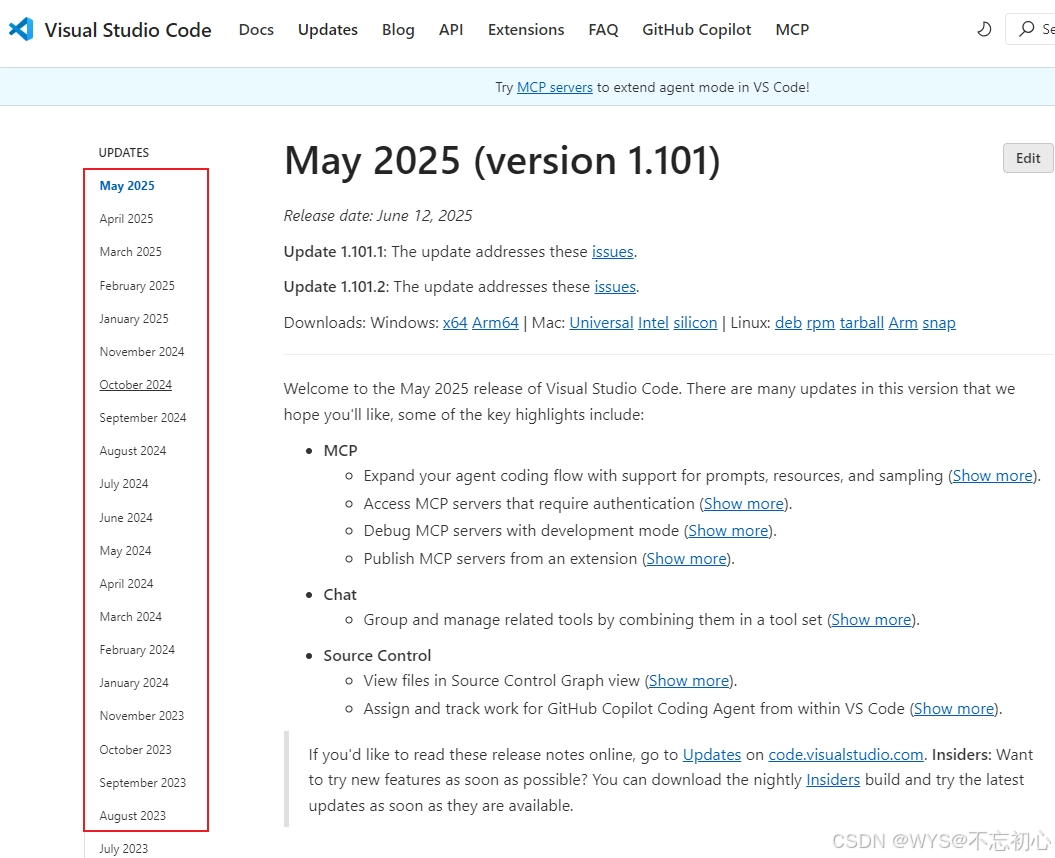Click the Visual Studio Code title text
The image size is (1055, 858).
(x=128, y=30)
